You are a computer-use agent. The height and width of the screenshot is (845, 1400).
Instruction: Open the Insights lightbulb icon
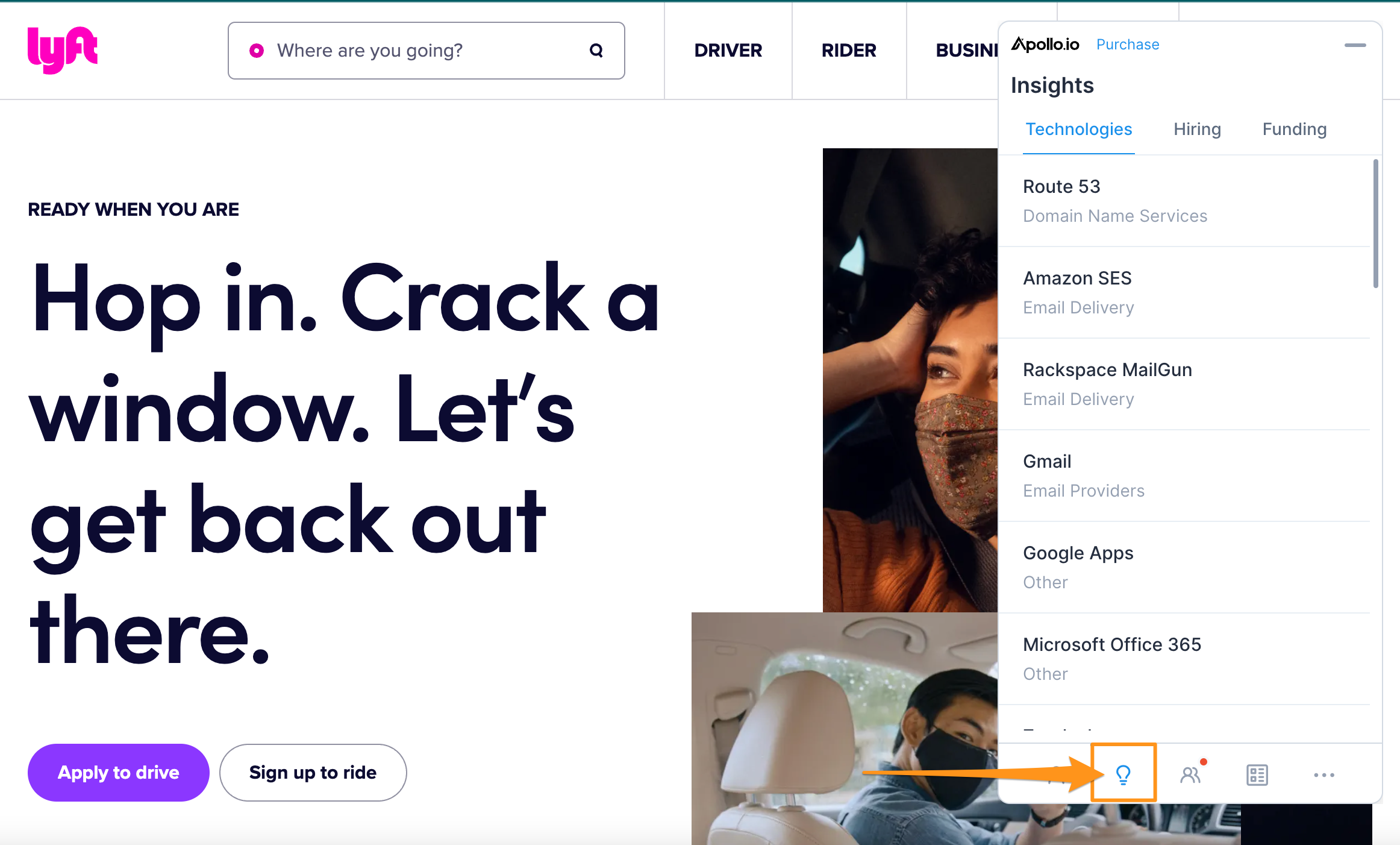tap(1123, 774)
